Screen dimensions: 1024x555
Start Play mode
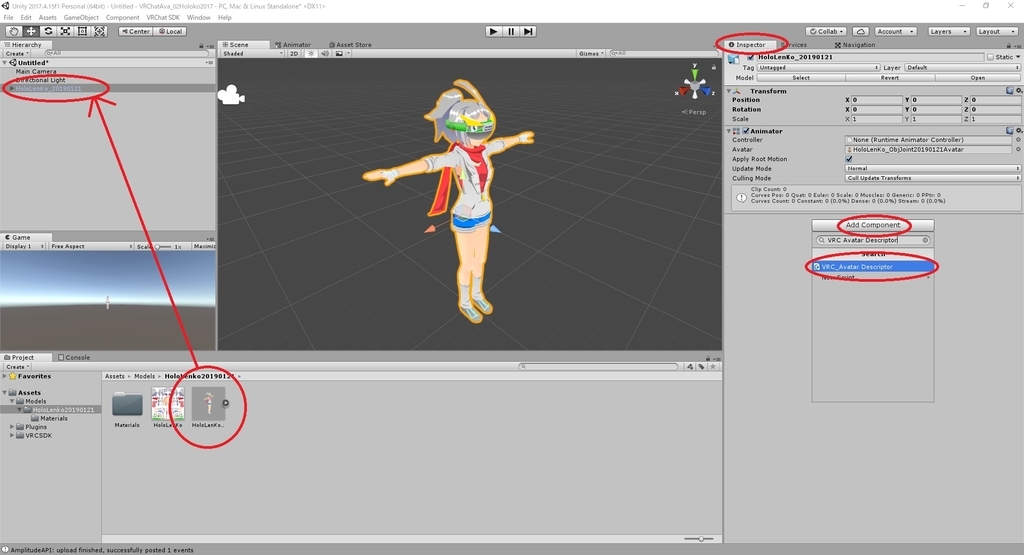[x=494, y=31]
